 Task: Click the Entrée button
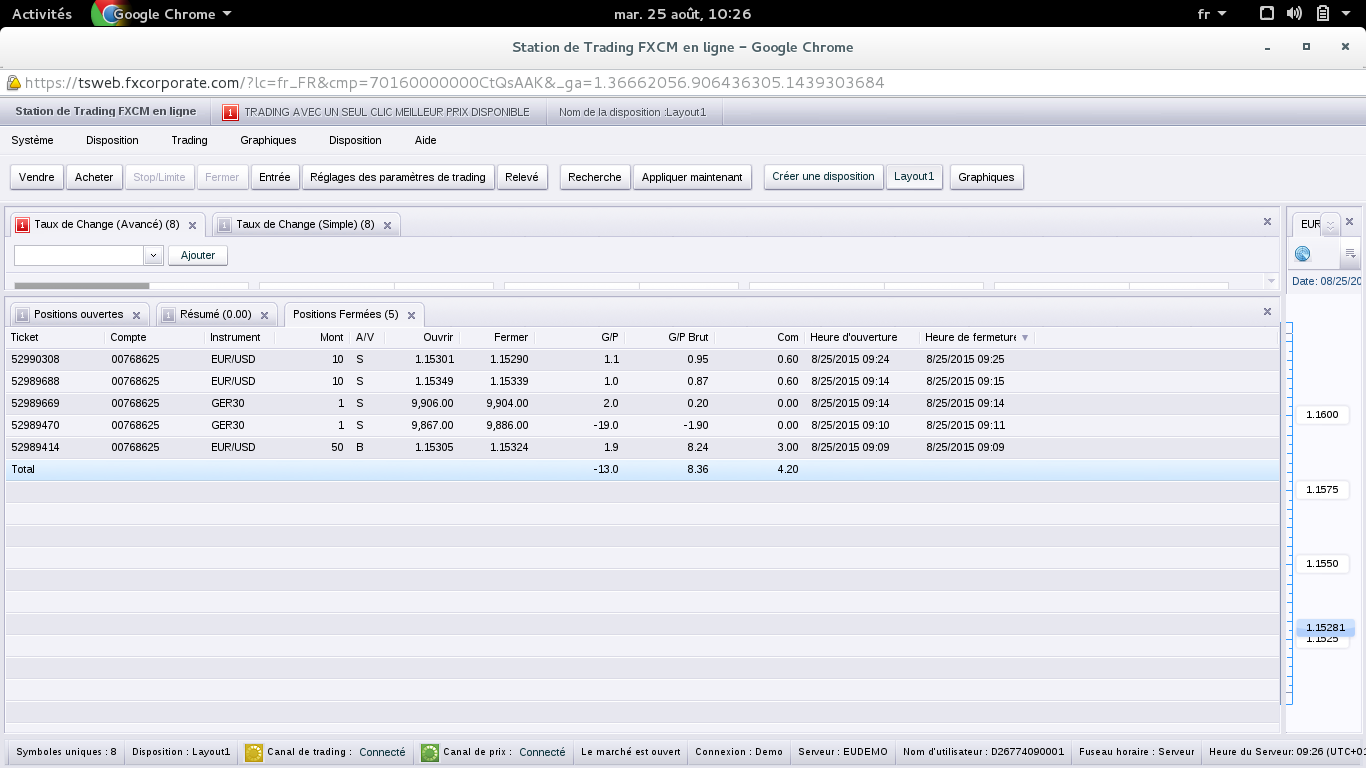pyautogui.click(x=274, y=177)
